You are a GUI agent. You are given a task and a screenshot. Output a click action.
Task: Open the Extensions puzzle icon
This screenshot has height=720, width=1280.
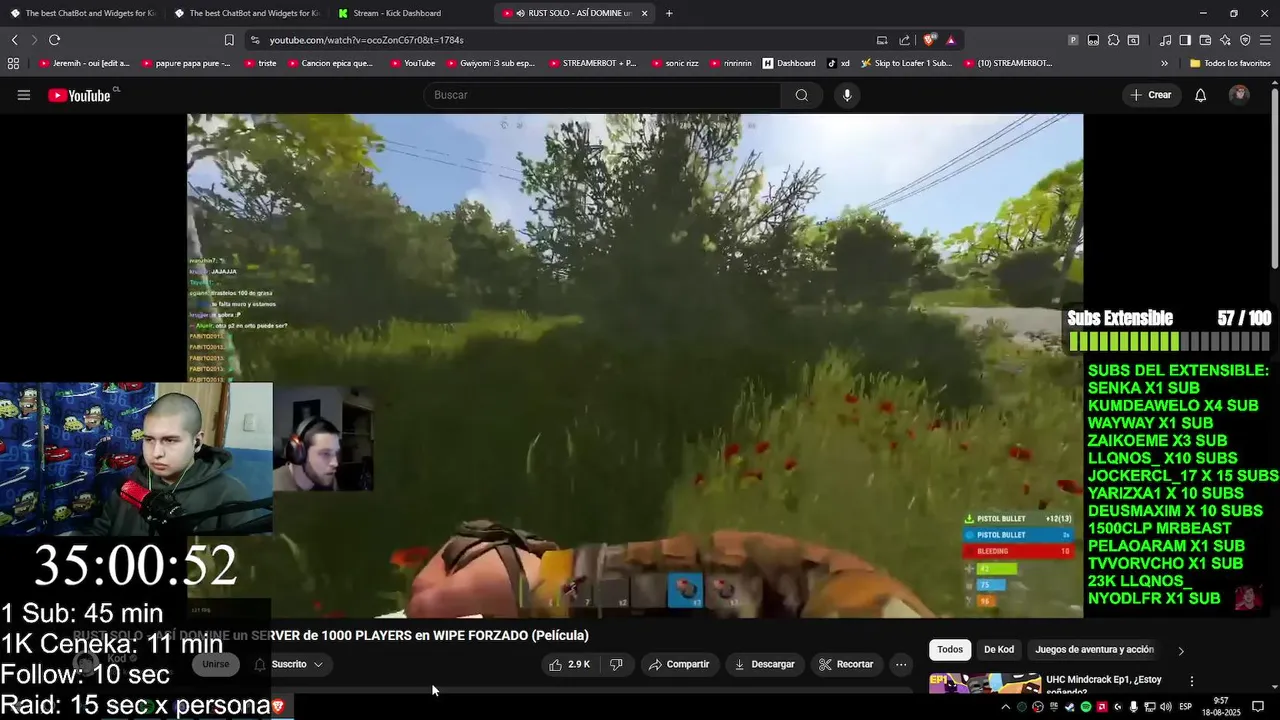click(1113, 40)
